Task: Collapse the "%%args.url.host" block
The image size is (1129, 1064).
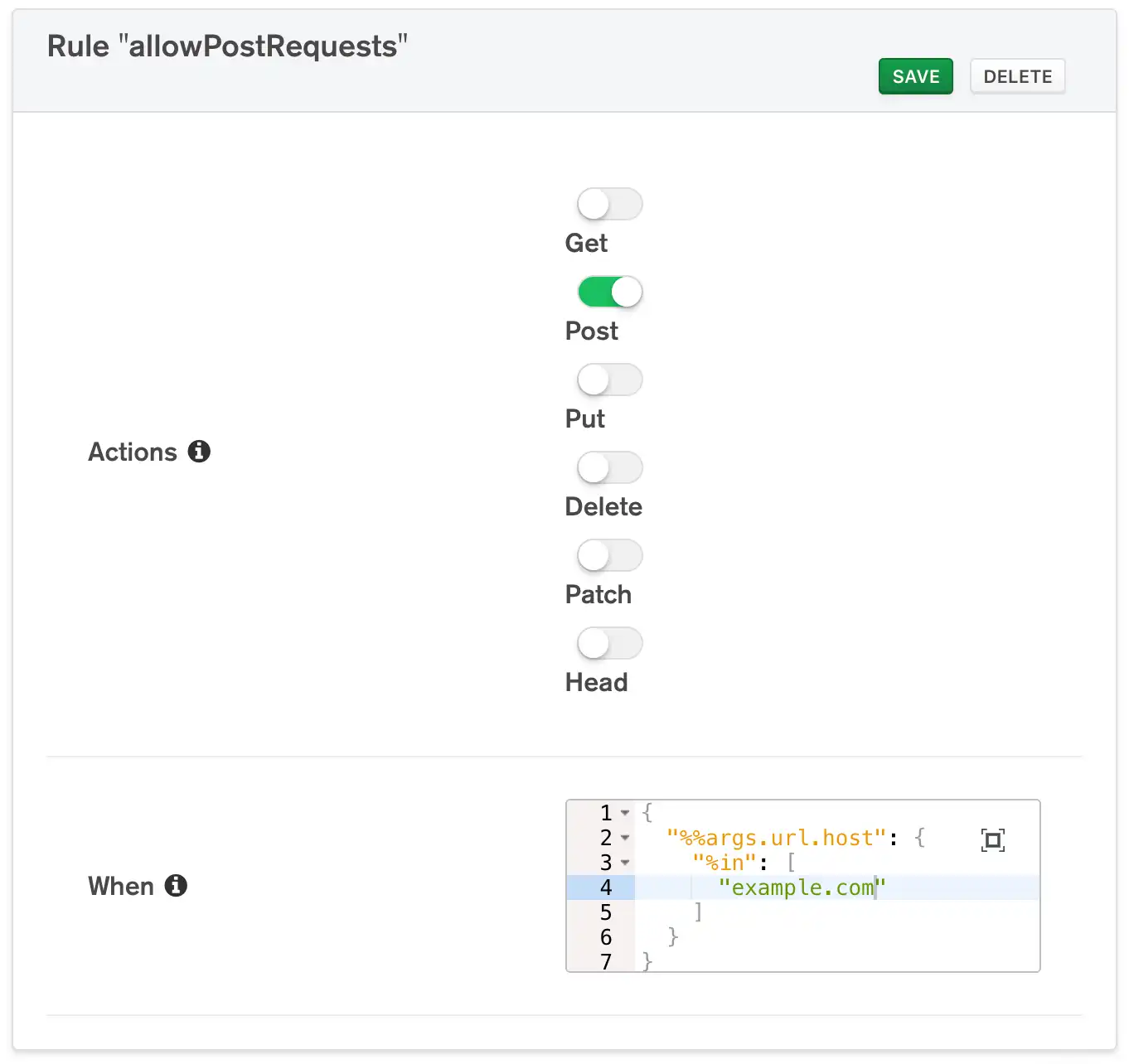Action: point(624,838)
